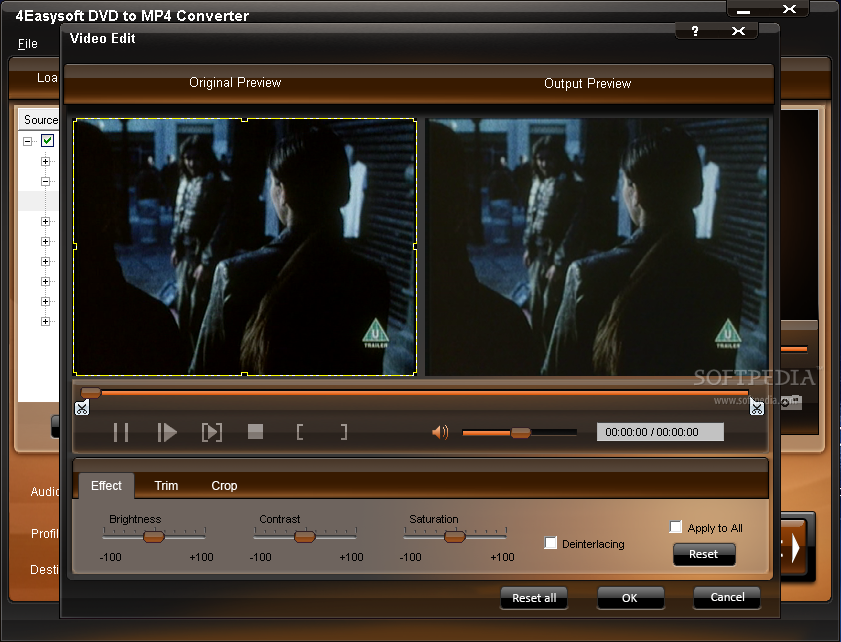Click the Saturation +100 label

(502, 557)
